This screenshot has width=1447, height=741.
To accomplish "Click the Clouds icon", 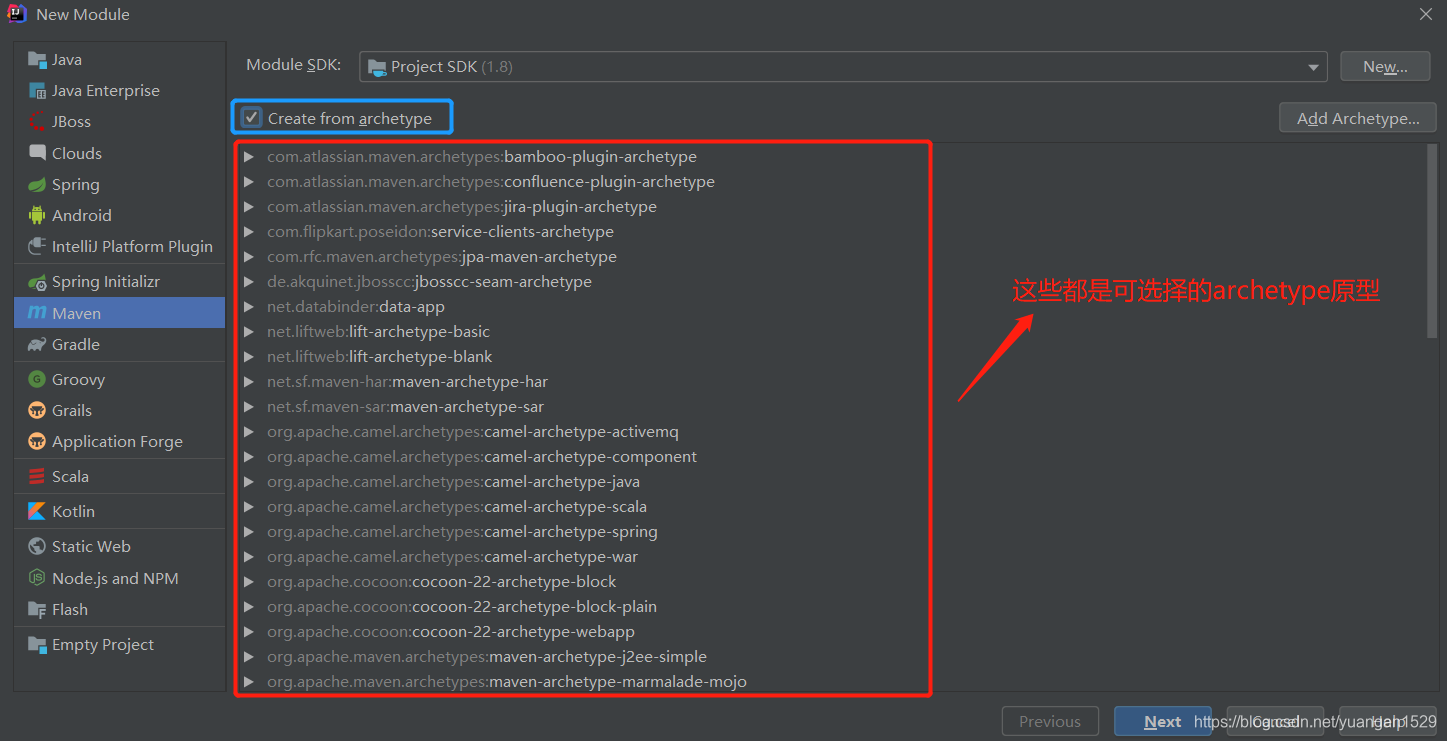I will coord(37,153).
